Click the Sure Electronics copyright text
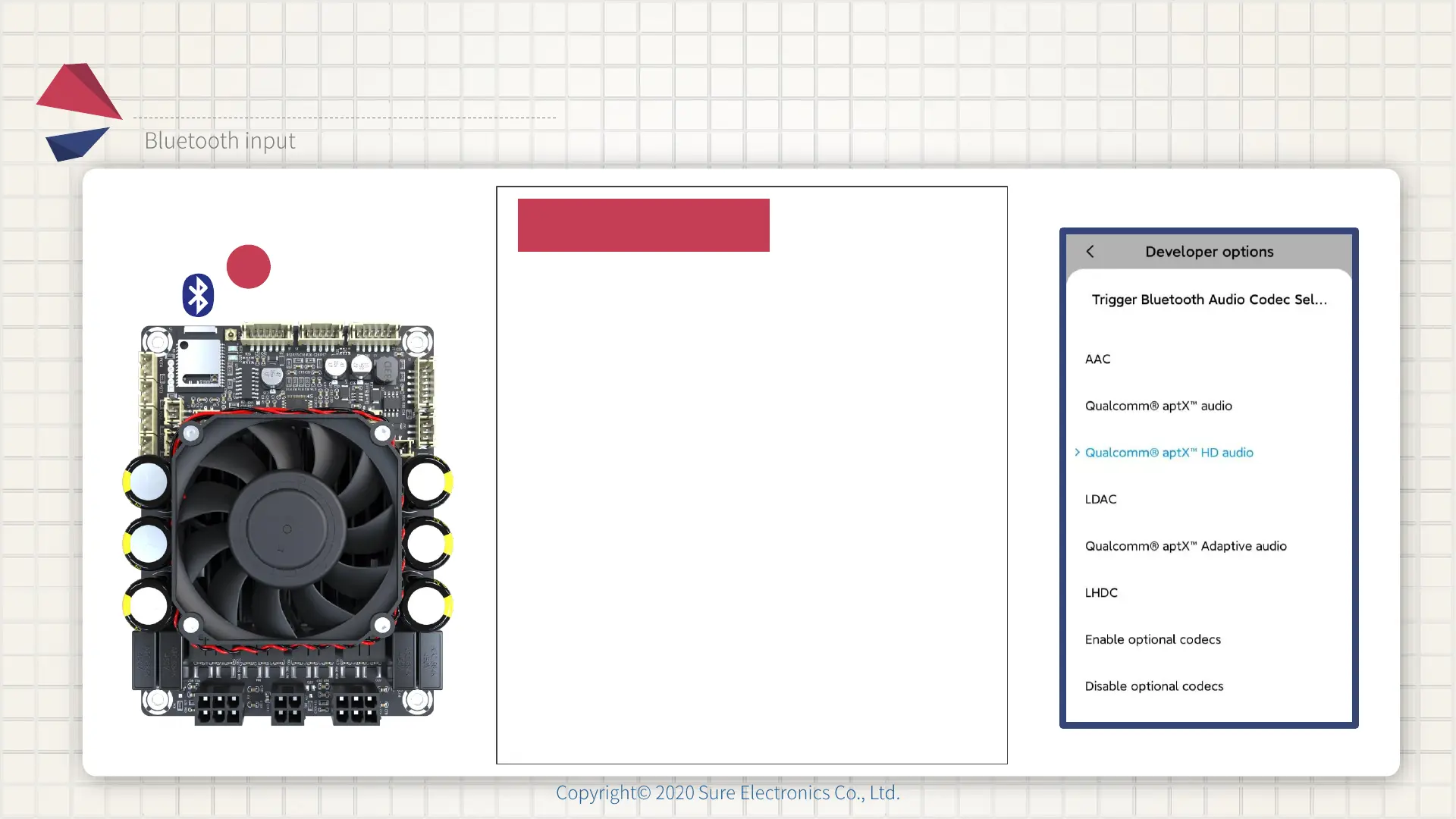The width and height of the screenshot is (1456, 819). 727,792
